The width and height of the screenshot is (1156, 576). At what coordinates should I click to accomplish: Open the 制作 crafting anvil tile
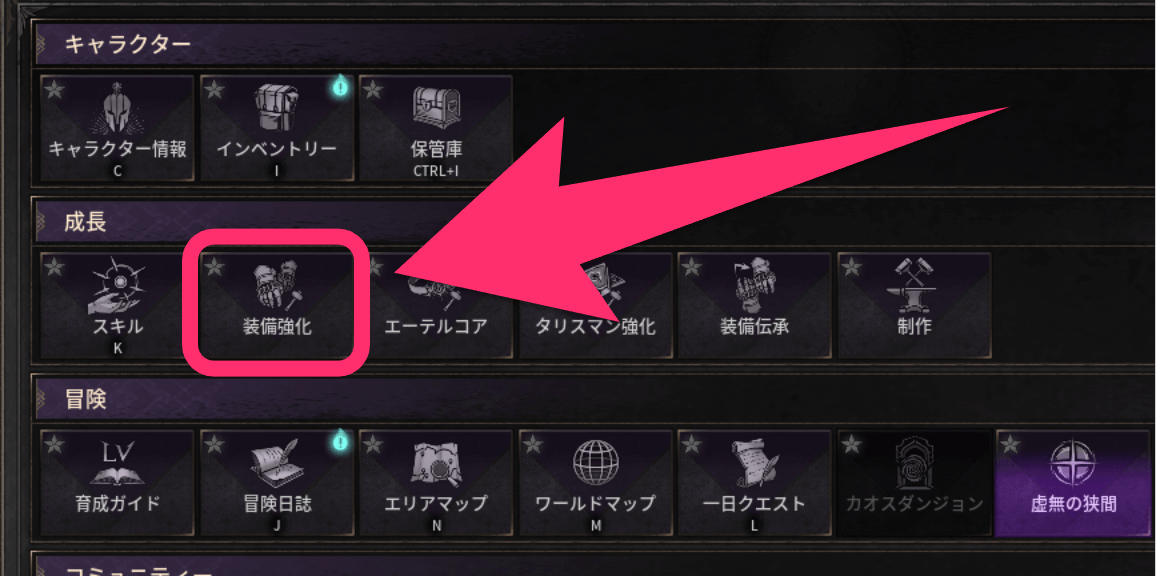(914, 306)
